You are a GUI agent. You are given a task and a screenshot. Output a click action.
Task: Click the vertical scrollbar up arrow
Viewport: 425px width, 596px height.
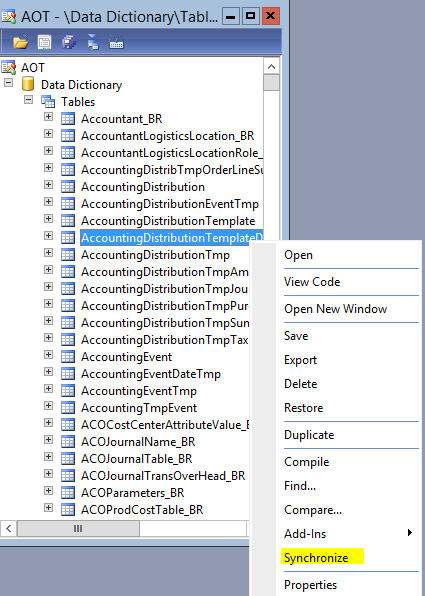271,67
